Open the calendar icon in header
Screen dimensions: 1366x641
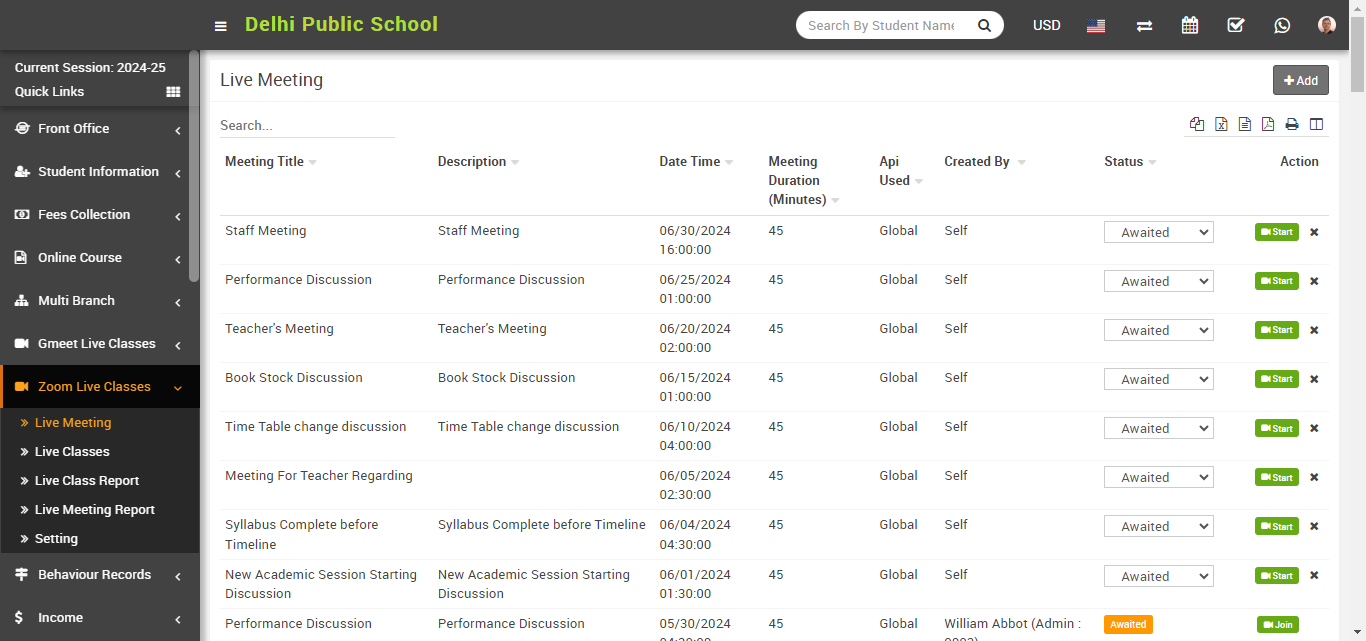1189,25
